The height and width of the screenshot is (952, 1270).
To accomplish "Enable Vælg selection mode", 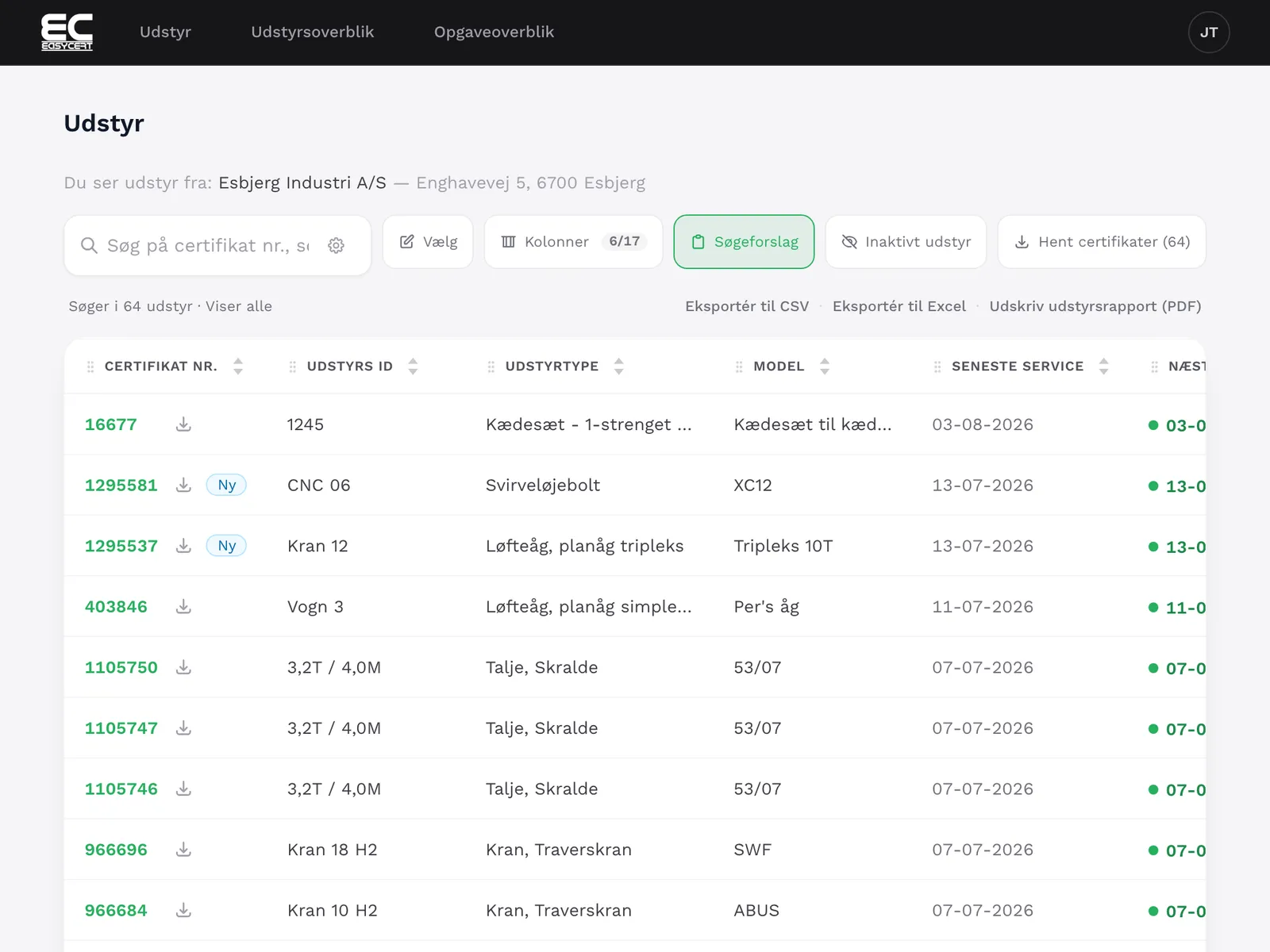I will click(x=428, y=242).
